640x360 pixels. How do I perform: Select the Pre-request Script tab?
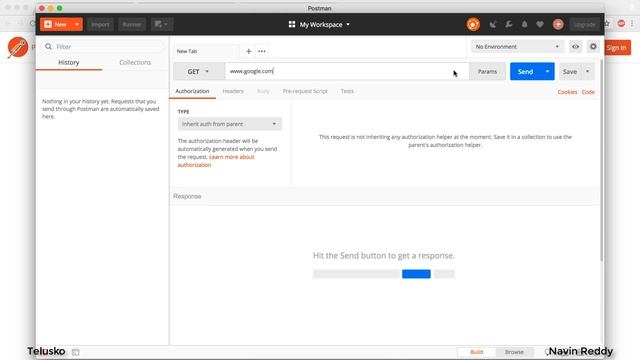pos(305,91)
